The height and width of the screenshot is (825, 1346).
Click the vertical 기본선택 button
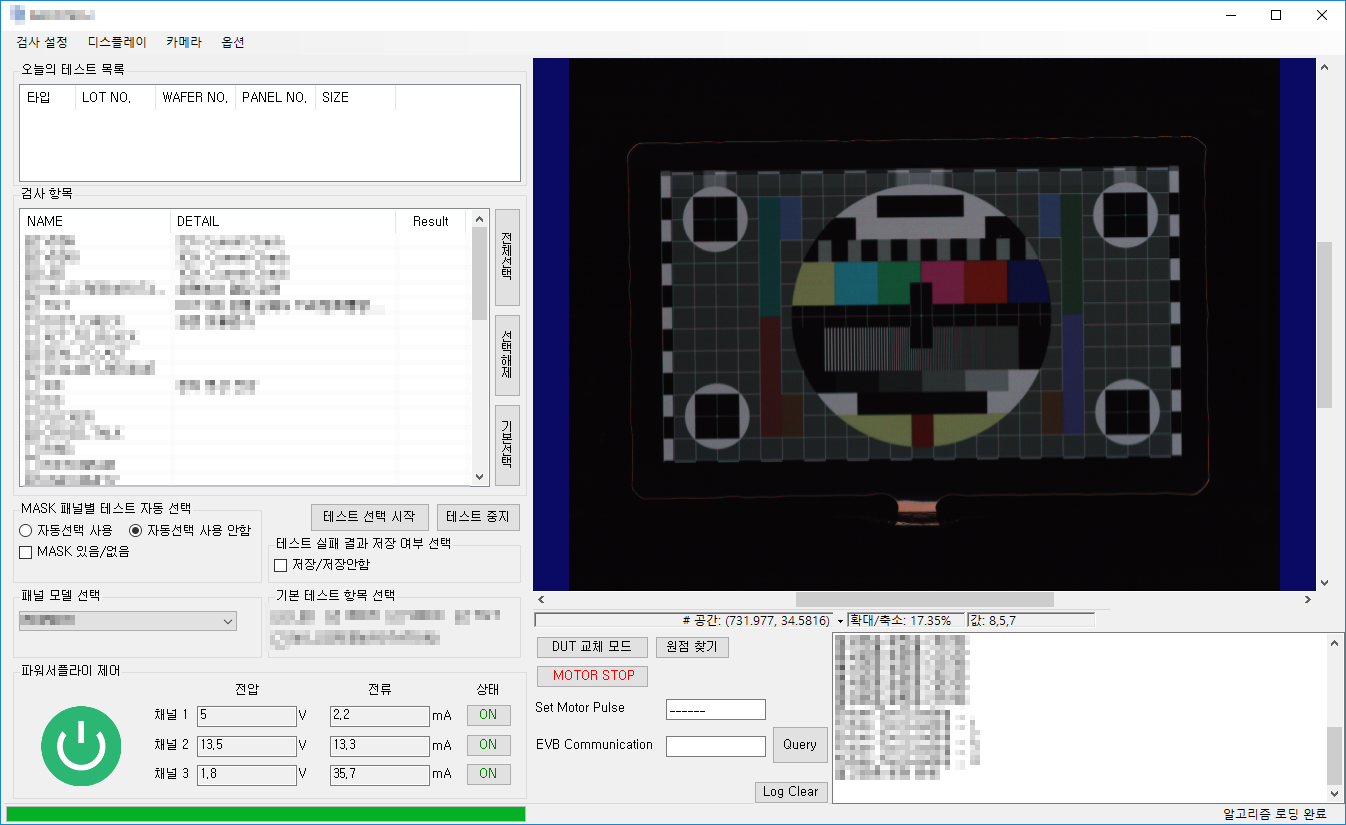click(508, 445)
